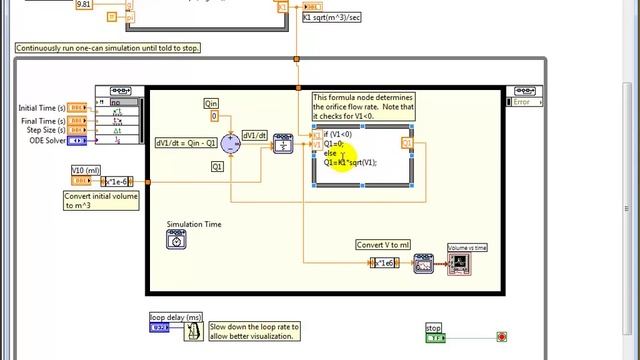Click the vertical scrollbar thumb at right edge
The image size is (640, 360).
pos(627,208)
